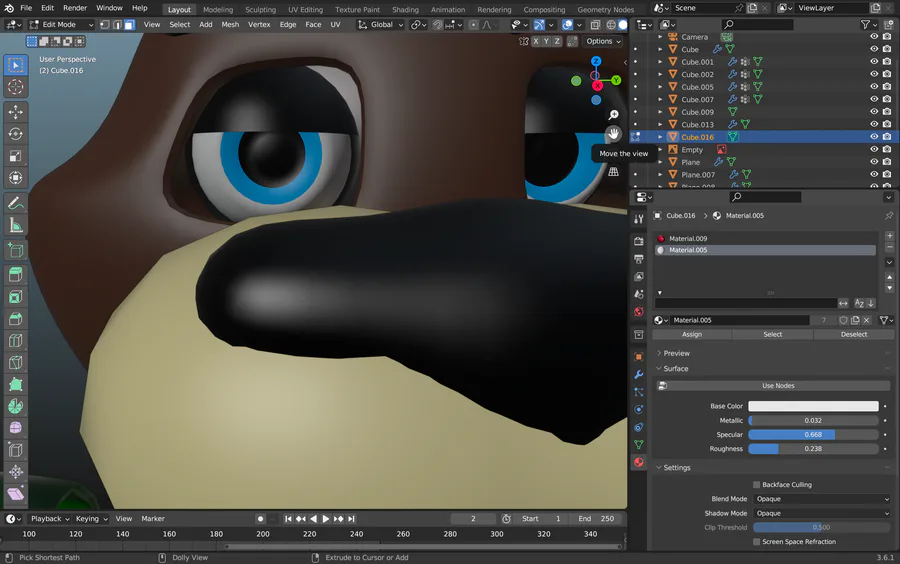Toggle orthographic grid view icon

tap(614, 172)
